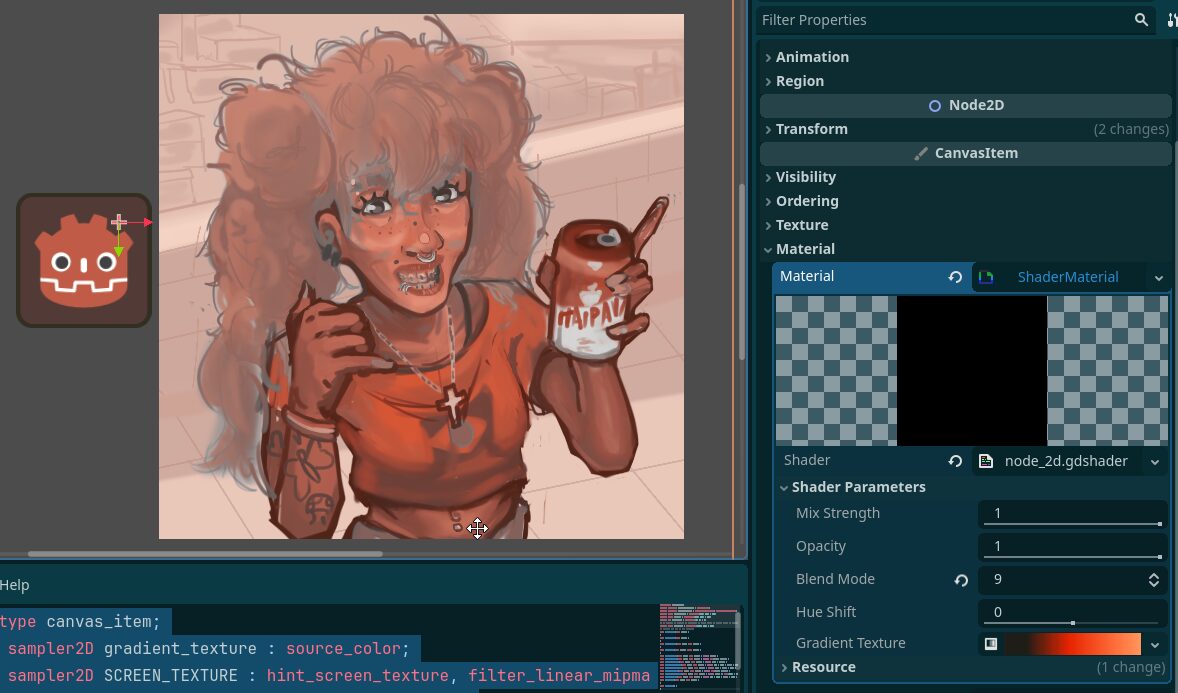Click the Mix Strength value field

pos(1072,513)
